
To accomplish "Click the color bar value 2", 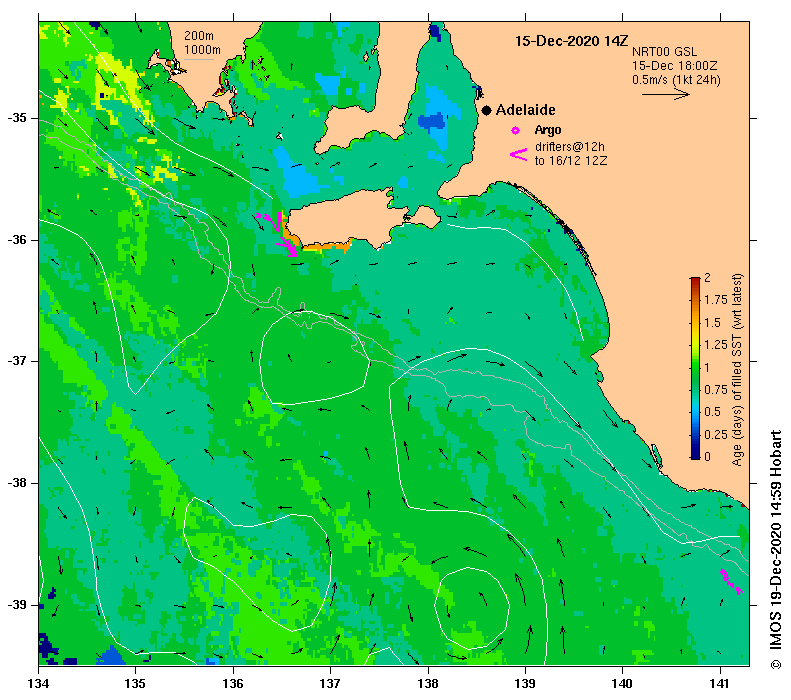I will click(x=707, y=277).
